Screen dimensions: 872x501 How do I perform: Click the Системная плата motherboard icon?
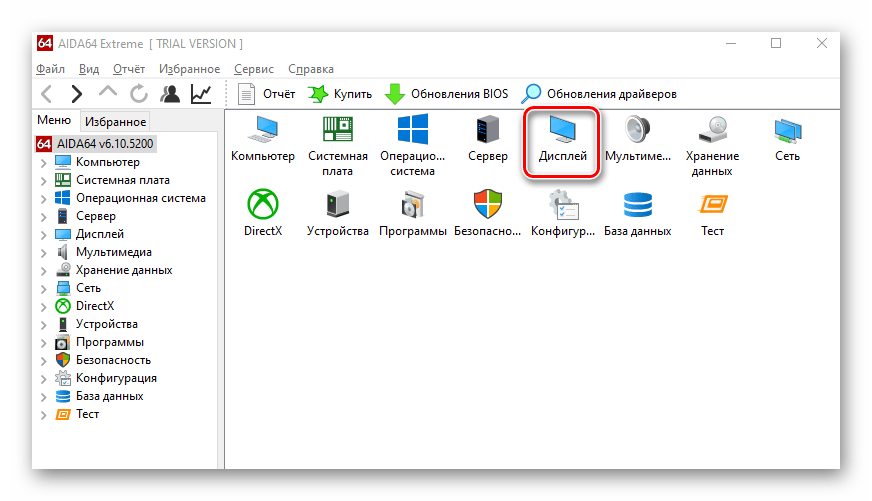pos(337,131)
